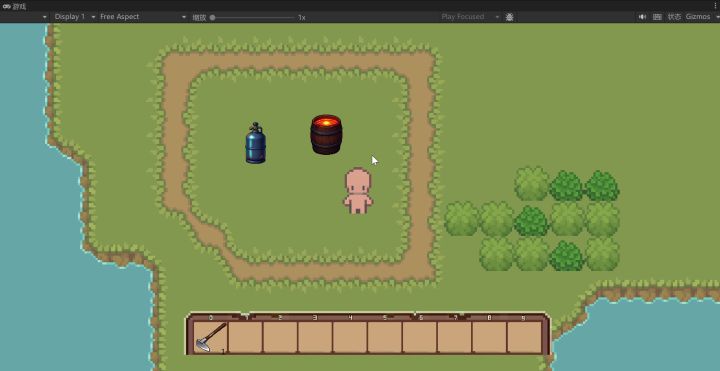Click the dark green bush in middle bush row

[531, 220]
